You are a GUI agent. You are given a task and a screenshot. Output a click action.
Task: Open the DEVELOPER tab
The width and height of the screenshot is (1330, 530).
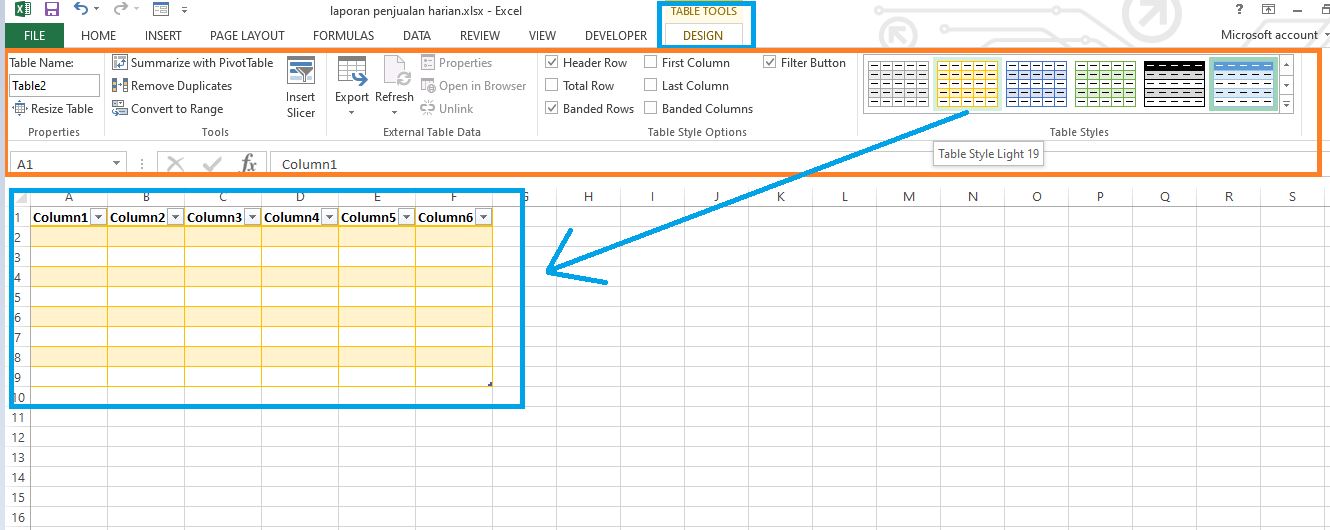click(x=616, y=35)
